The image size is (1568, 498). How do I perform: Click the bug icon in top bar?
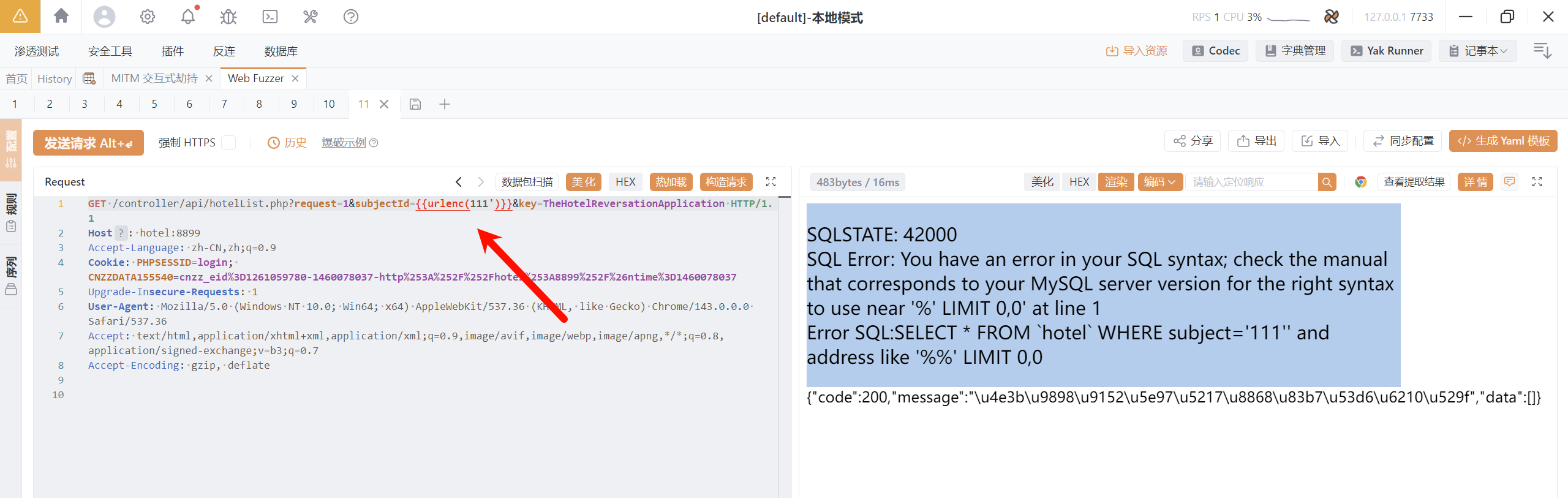point(228,17)
